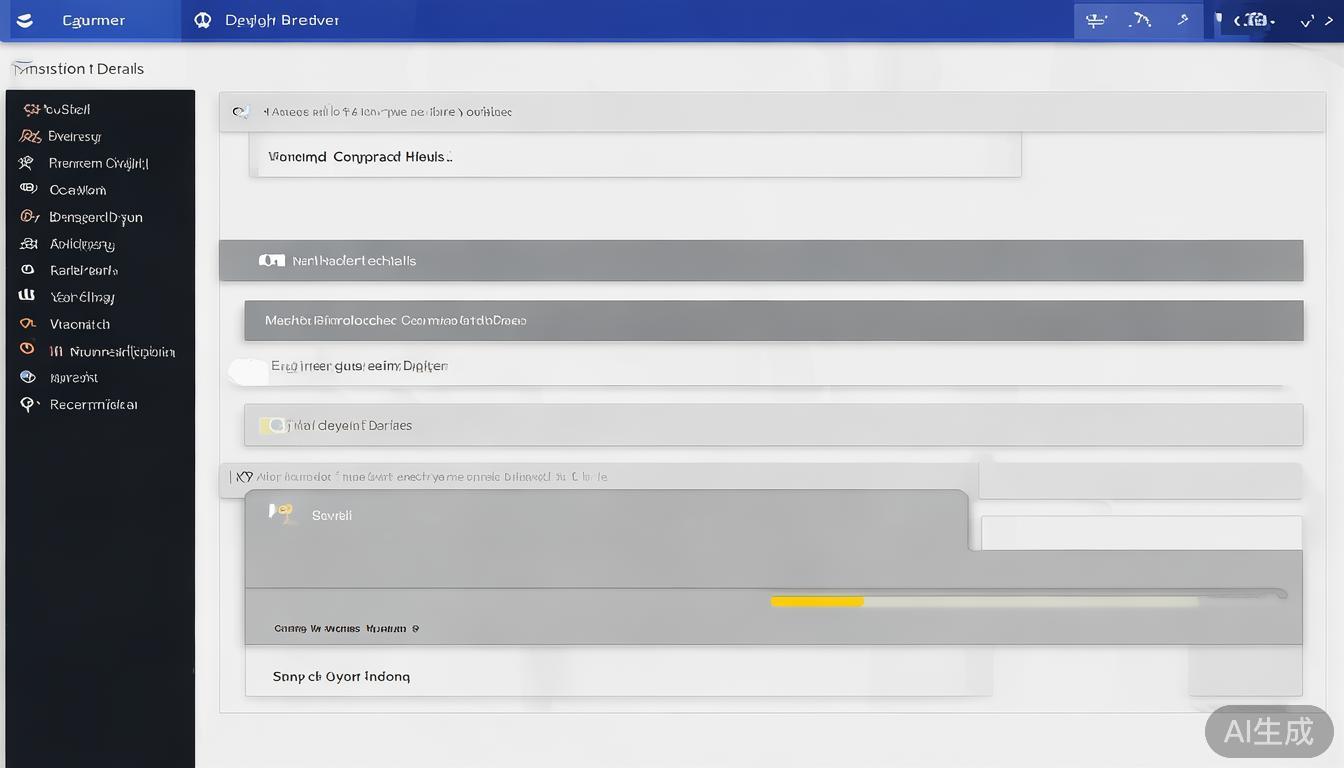1344x768 pixels.
Task: Toggle the white switch icon in 'Nerthaderl echialls' bar
Action: click(x=271, y=260)
